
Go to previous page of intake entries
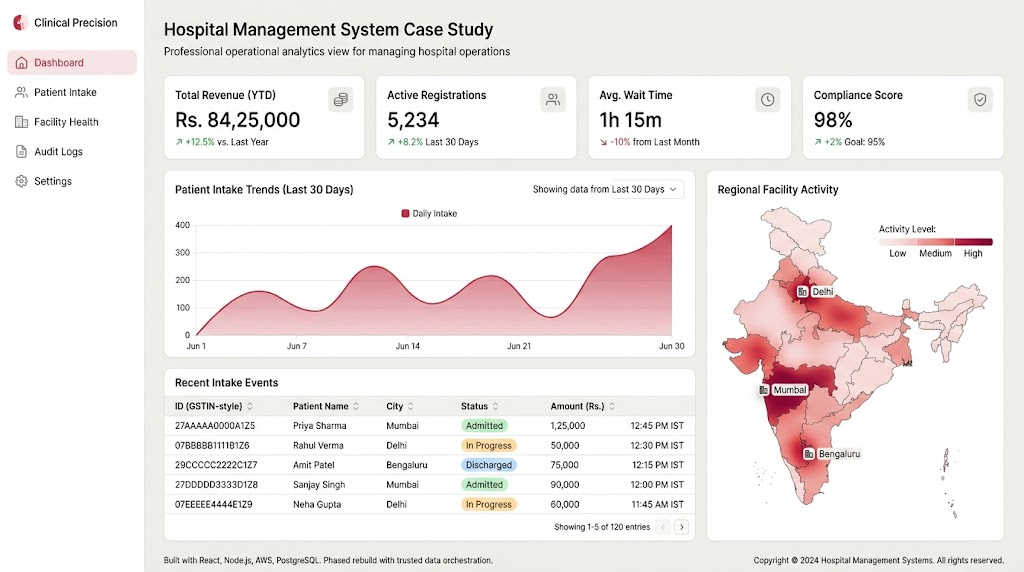pyautogui.click(x=663, y=527)
